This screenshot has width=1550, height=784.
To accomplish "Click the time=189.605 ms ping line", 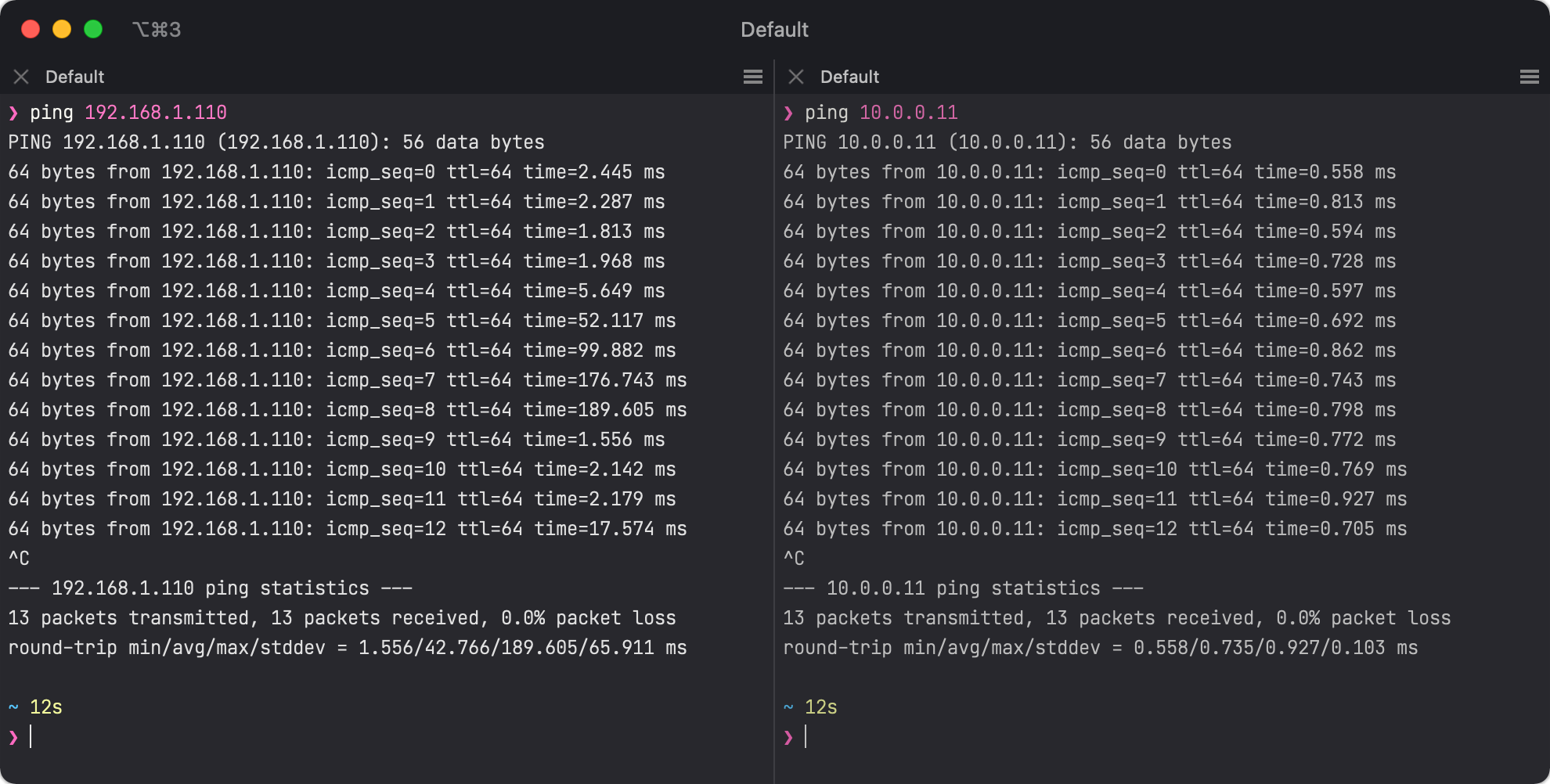I will tap(347, 410).
